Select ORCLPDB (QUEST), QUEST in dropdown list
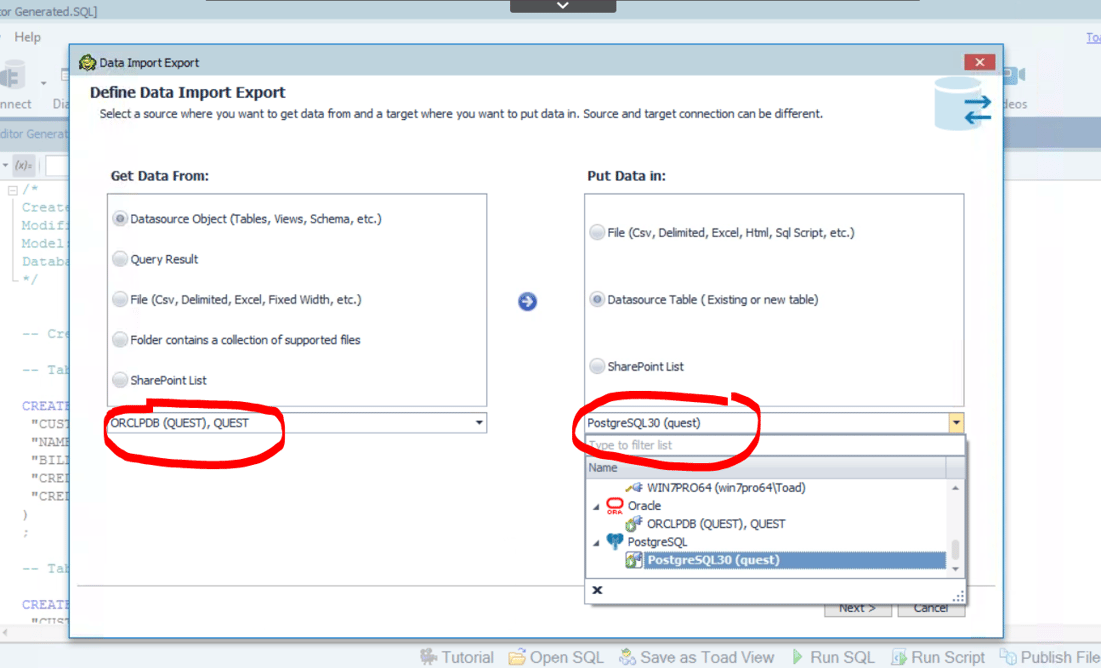This screenshot has height=668, width=1101. click(716, 524)
